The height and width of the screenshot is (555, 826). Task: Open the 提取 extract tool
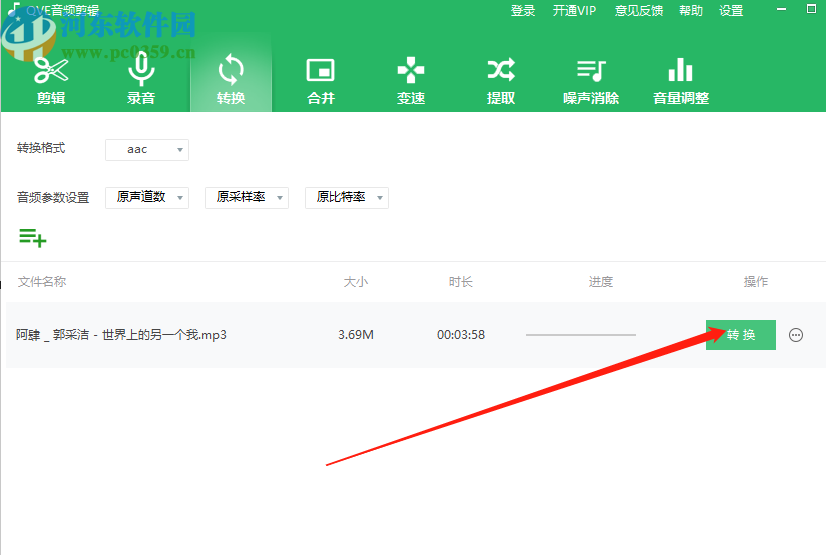[x=501, y=81]
